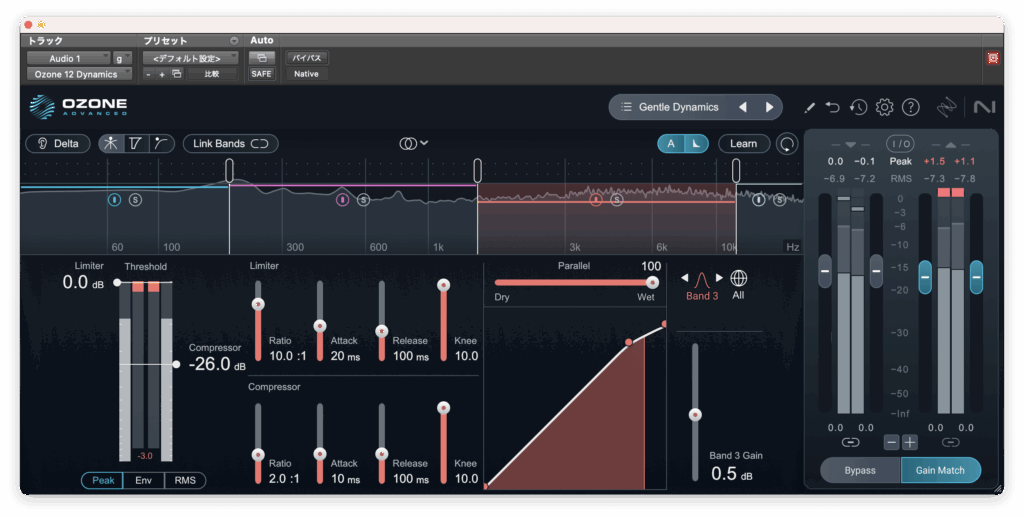Viewport: 1024px width, 518px height.
Task: Go to next preset with right arrow
Action: [x=769, y=107]
